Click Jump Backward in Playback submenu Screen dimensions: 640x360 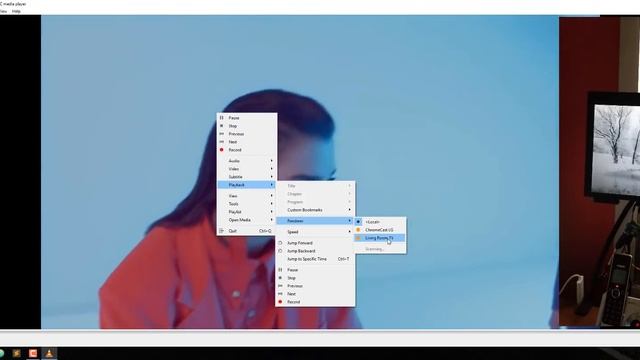click(x=315, y=251)
